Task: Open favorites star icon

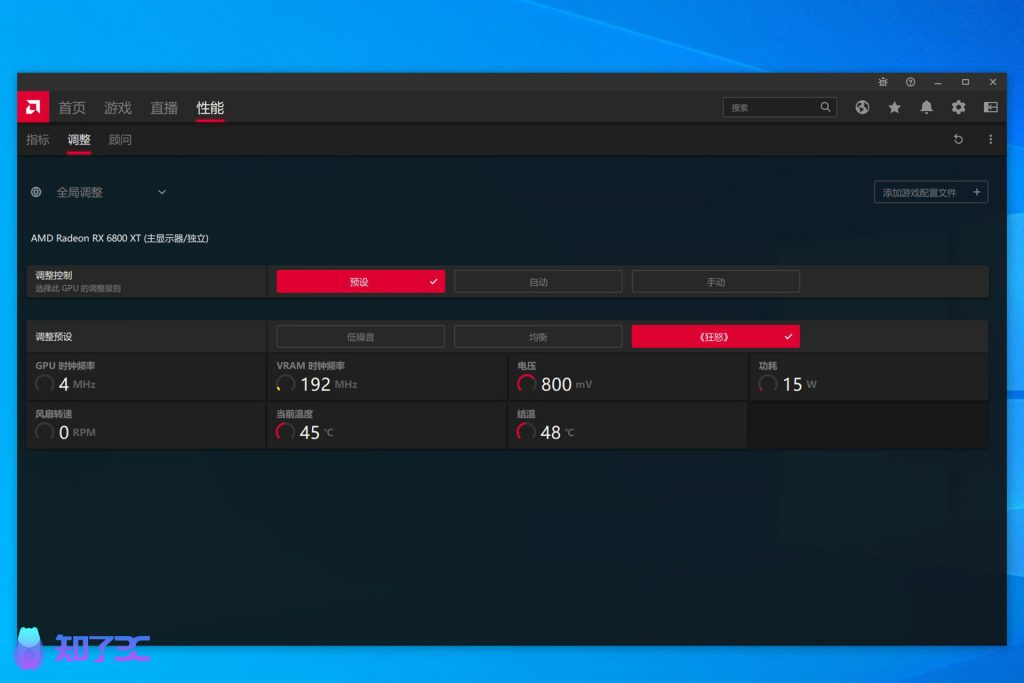Action: pyautogui.click(x=894, y=107)
